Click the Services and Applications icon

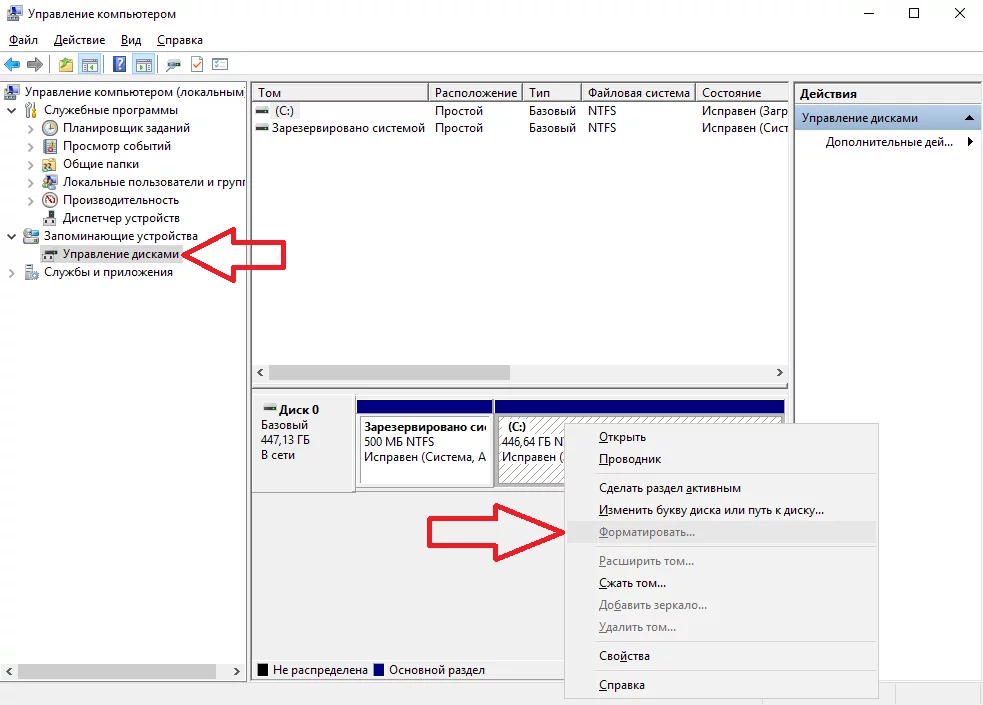(x=31, y=272)
